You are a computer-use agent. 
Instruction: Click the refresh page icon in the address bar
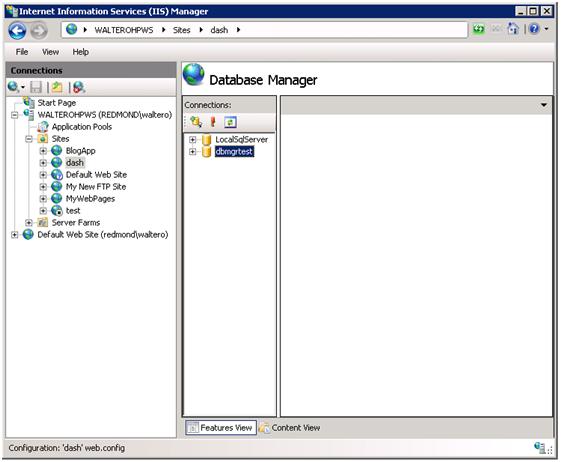click(479, 29)
